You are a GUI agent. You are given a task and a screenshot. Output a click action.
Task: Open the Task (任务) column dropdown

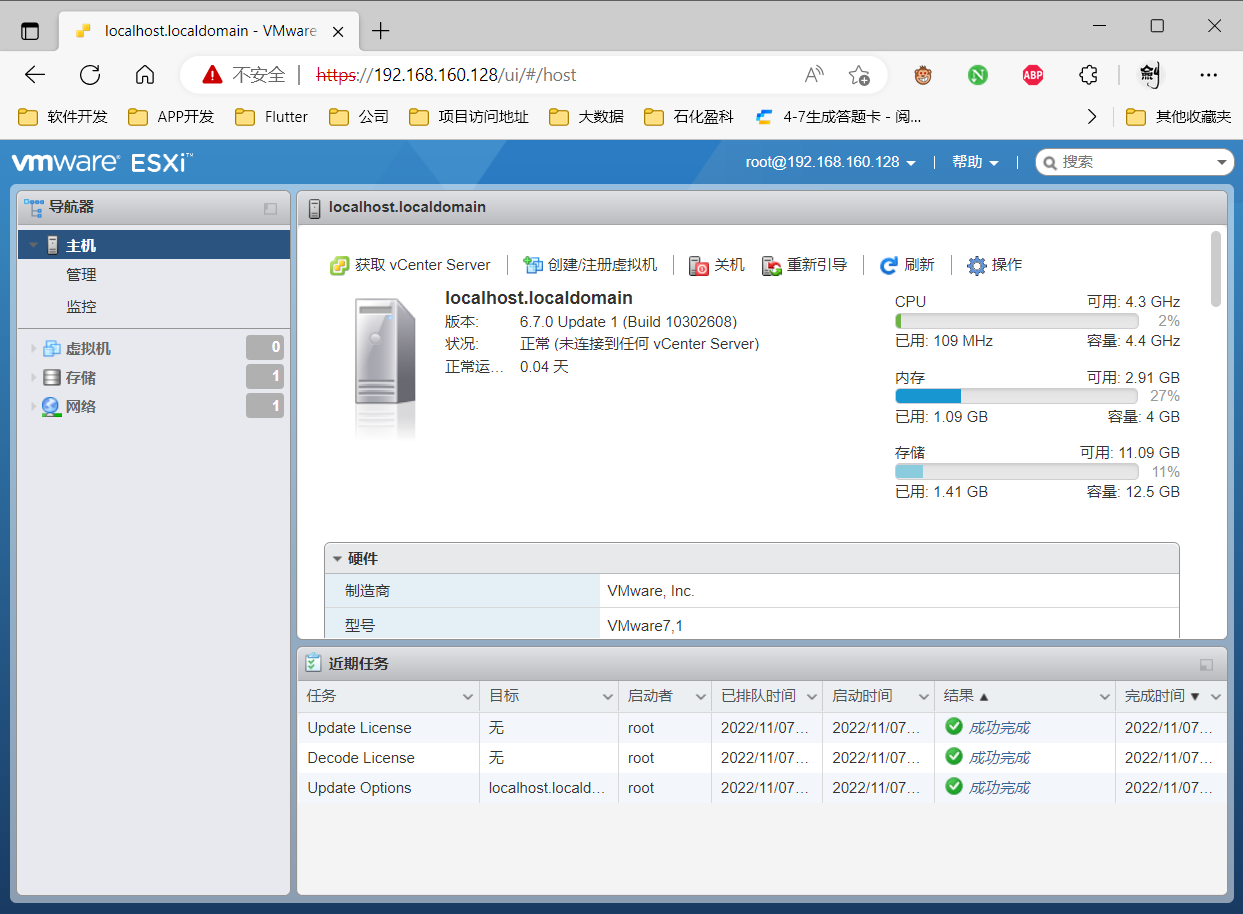coord(468,697)
